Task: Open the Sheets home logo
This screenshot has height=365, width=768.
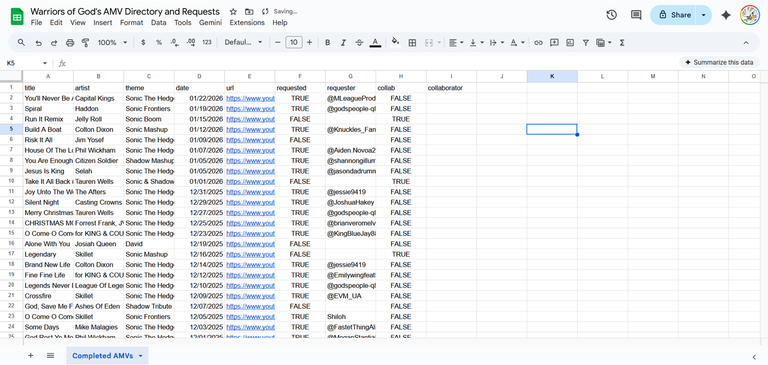Action: point(17,16)
